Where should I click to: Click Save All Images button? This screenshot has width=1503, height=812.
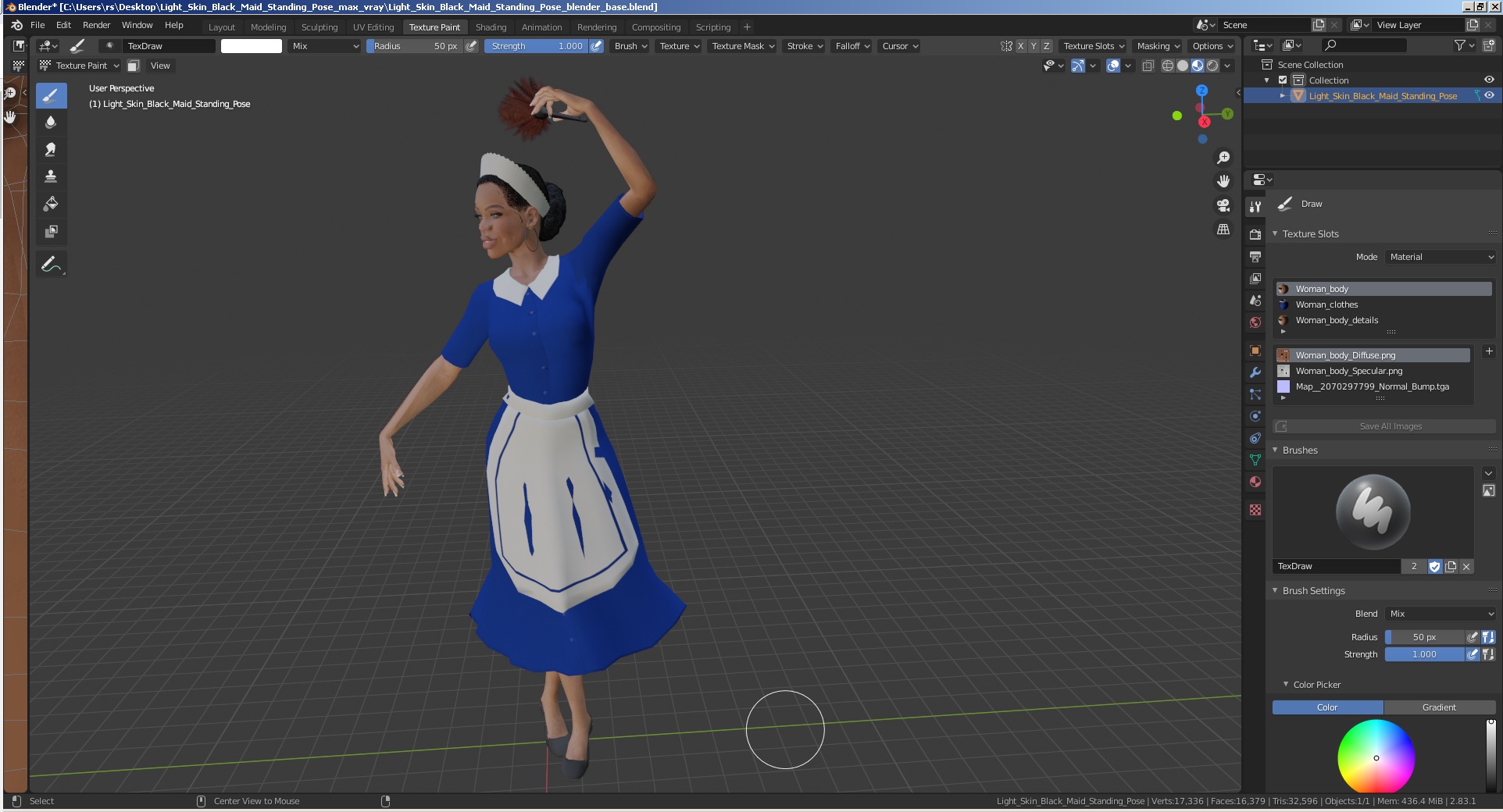(x=1383, y=426)
